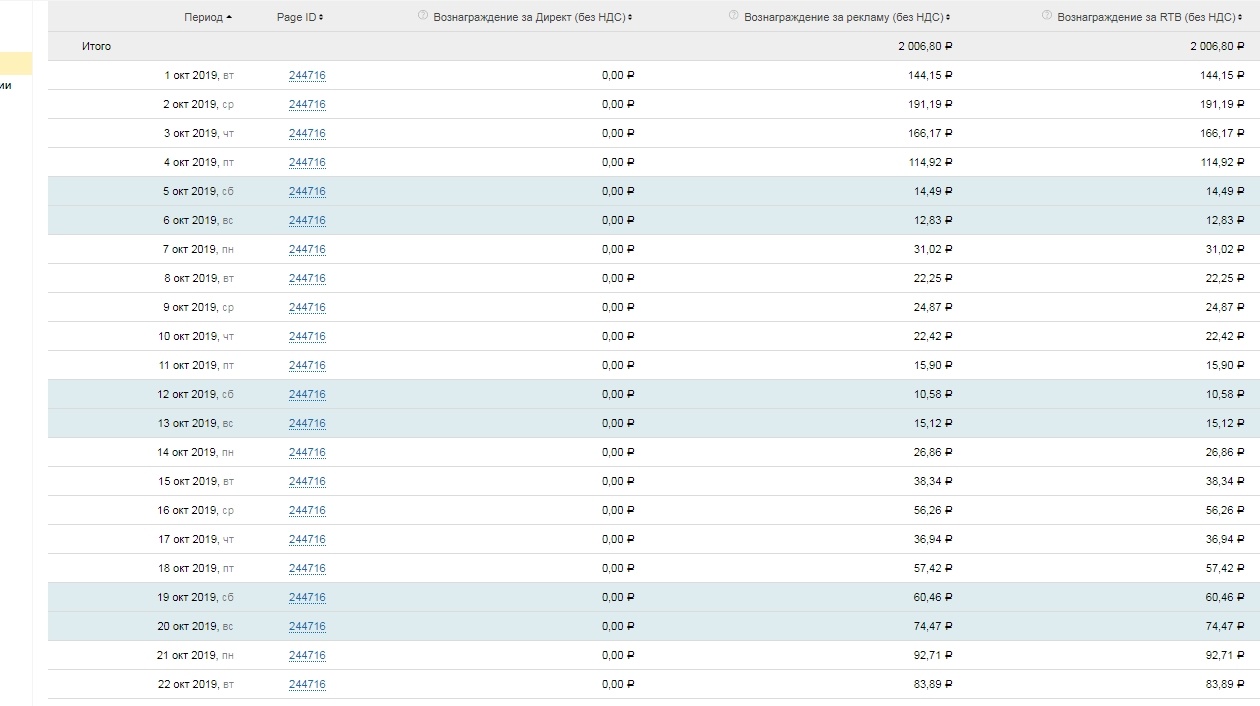Sort by Вознаграждение за Директ column header
1260x706 pixels.
pos(532,18)
